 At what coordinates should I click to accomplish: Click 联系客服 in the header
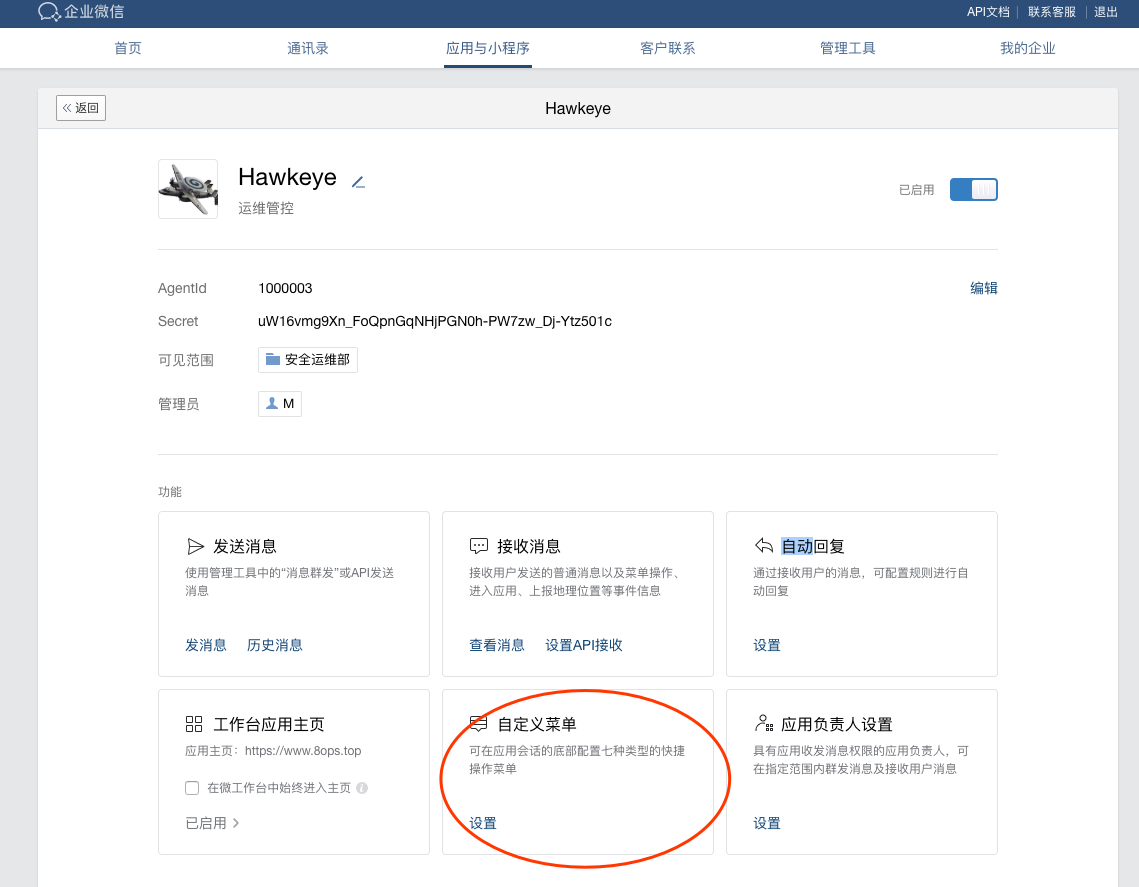[1051, 12]
